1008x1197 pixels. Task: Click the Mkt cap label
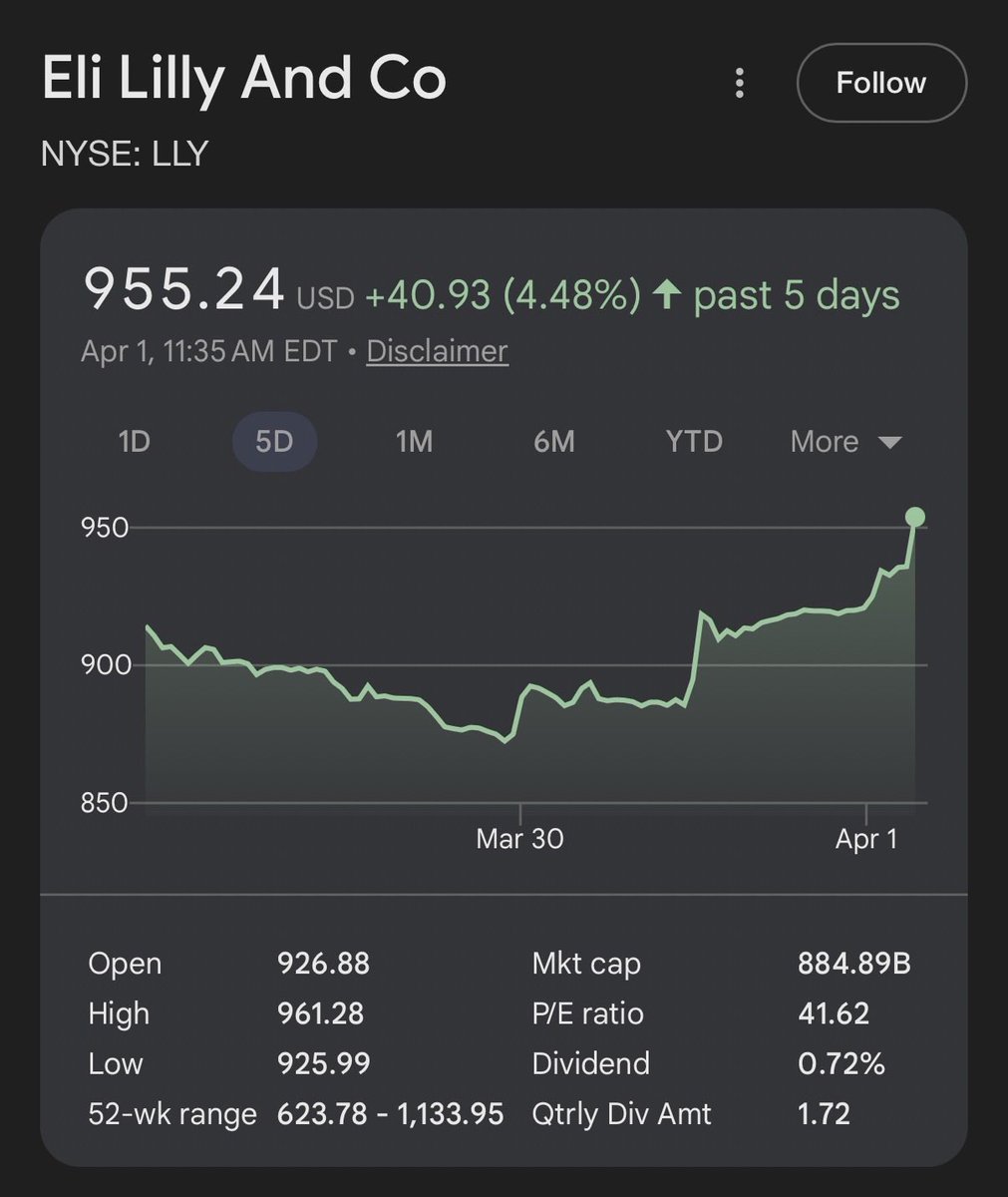586,964
